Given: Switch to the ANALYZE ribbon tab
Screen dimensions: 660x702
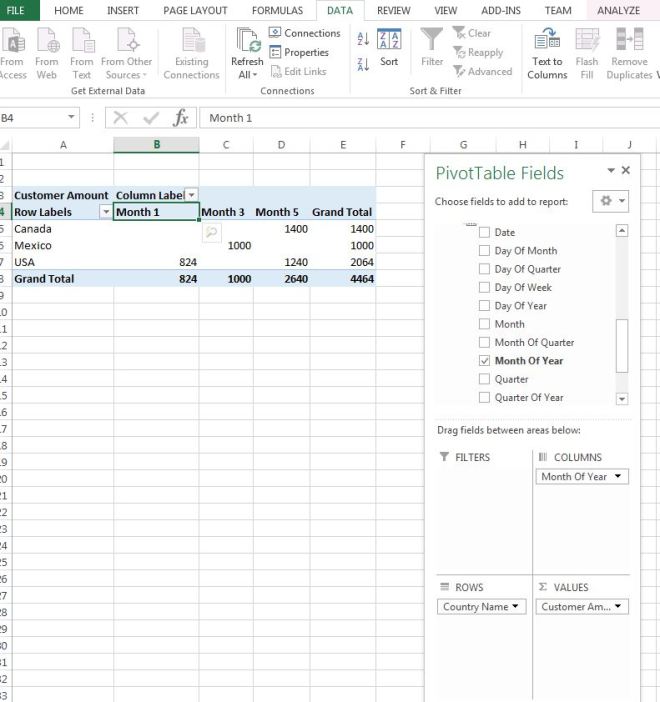Looking at the screenshot, I should (618, 11).
